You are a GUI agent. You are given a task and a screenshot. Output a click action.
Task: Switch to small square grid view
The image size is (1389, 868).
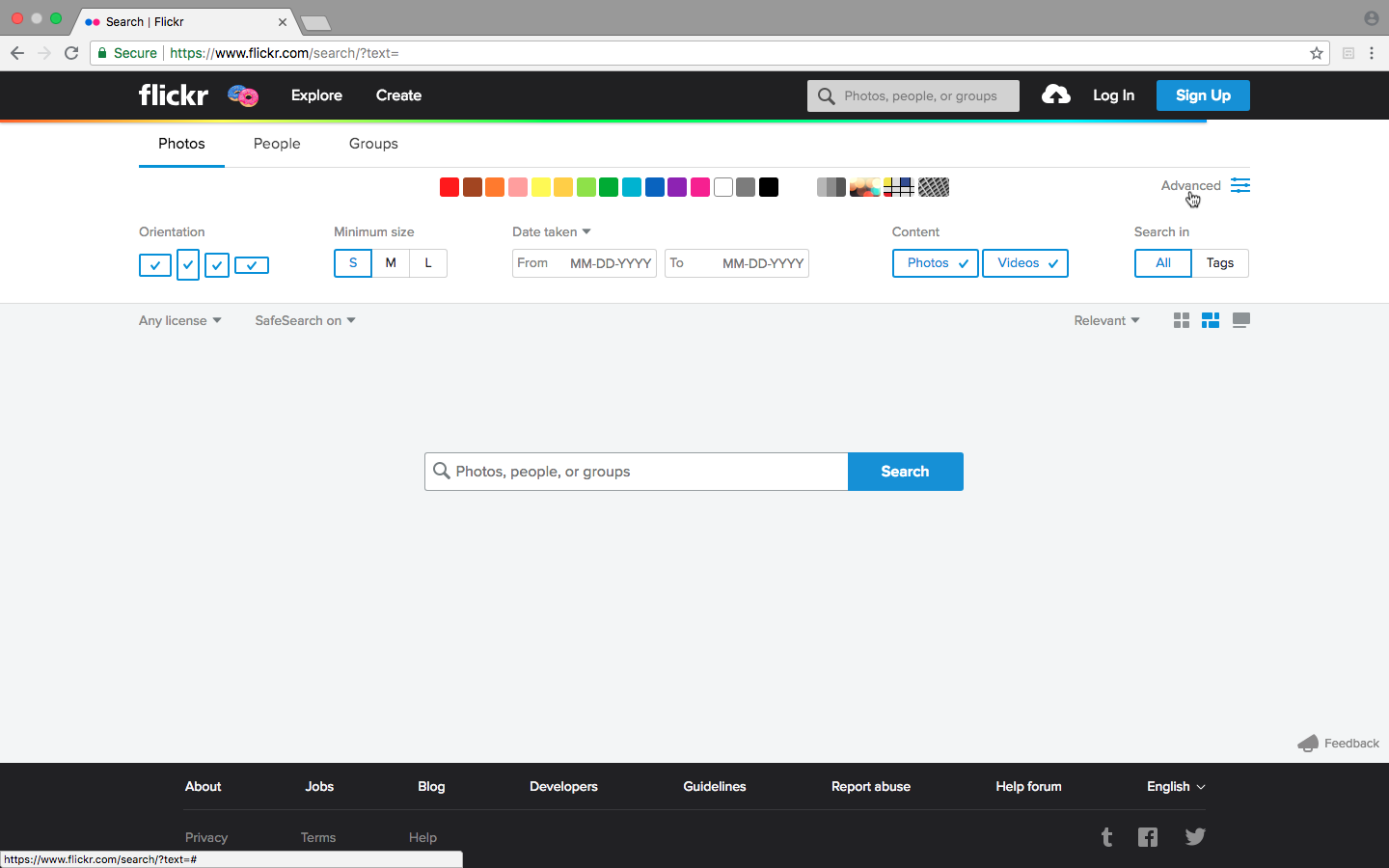click(1182, 320)
